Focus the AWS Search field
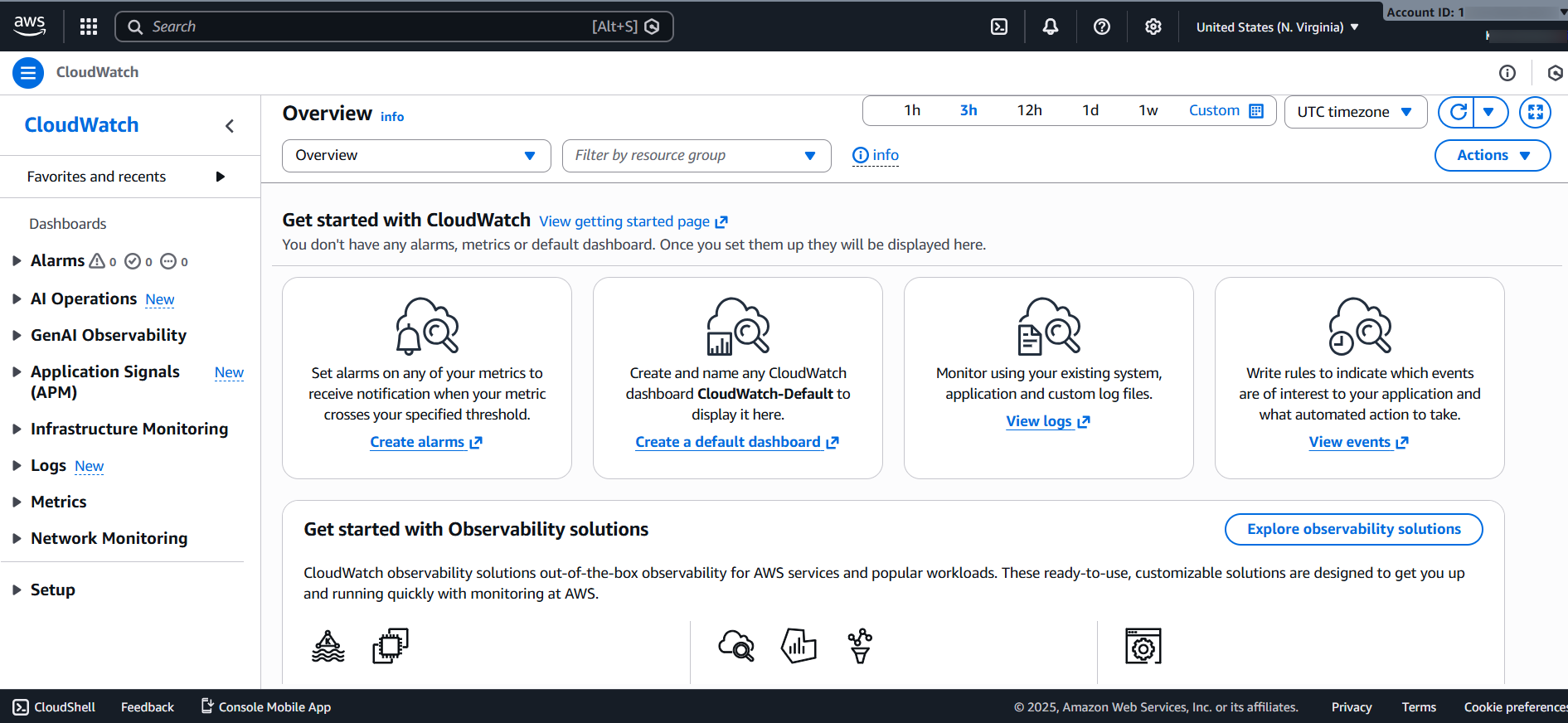Screen dimensions: 1568x723 pyautogui.click(x=394, y=27)
